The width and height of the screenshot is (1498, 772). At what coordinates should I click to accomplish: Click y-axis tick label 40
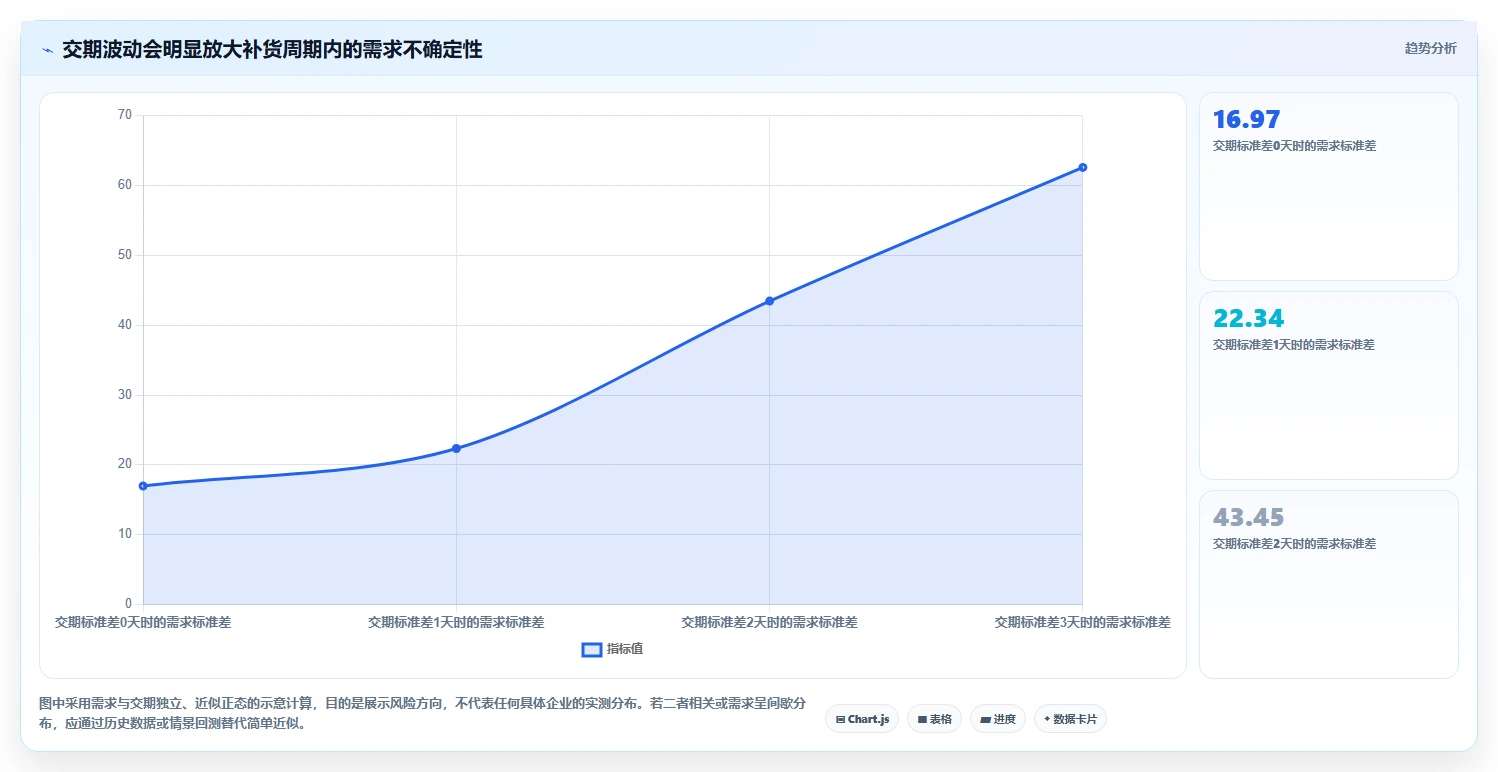125,325
